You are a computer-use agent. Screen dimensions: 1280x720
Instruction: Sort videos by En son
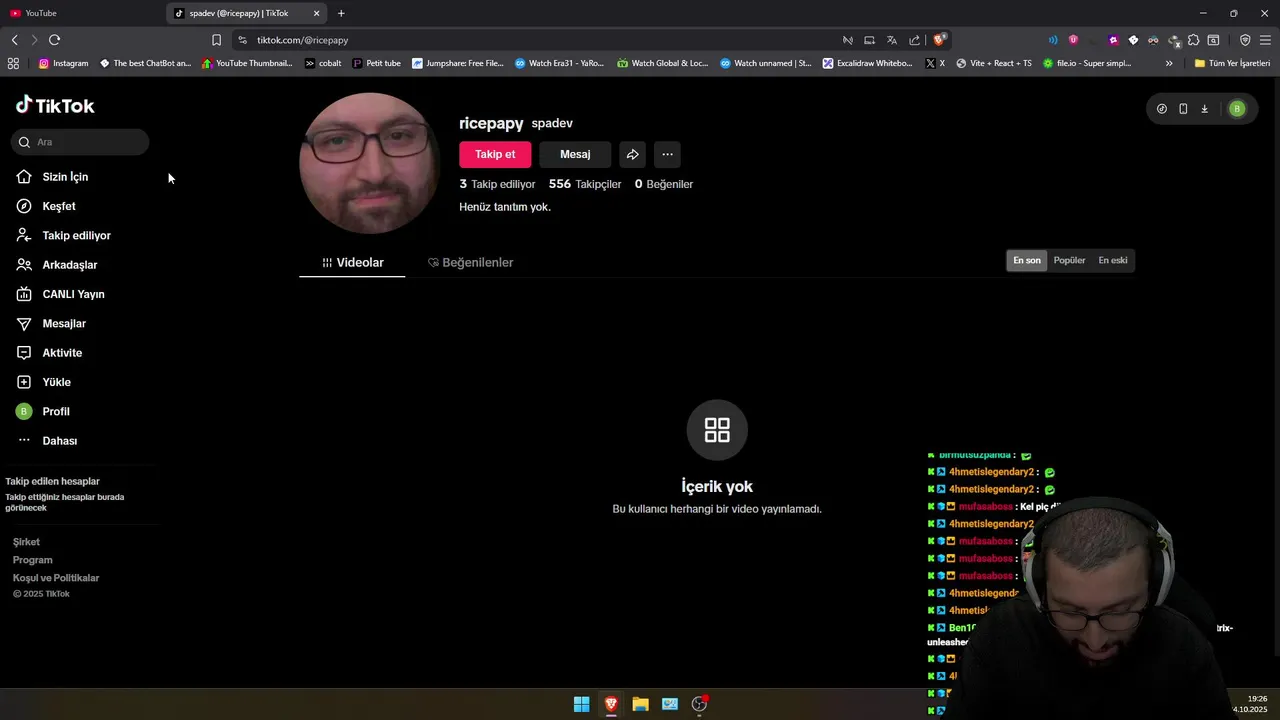pos(1027,260)
